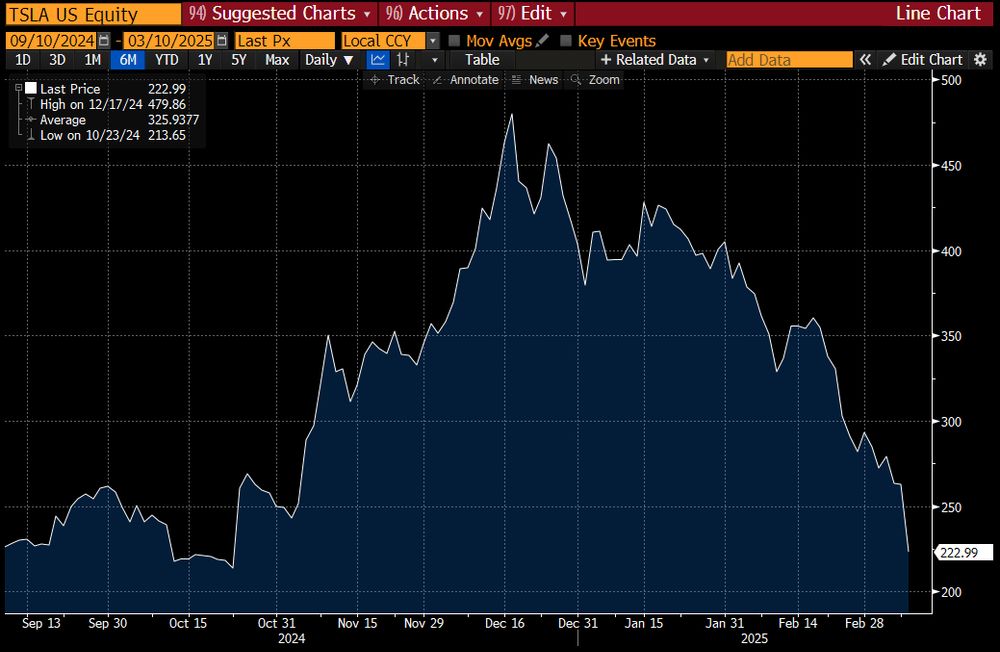Click the Last Price white legend swatch
Screen dimensions: 1000x652
(x=31, y=88)
